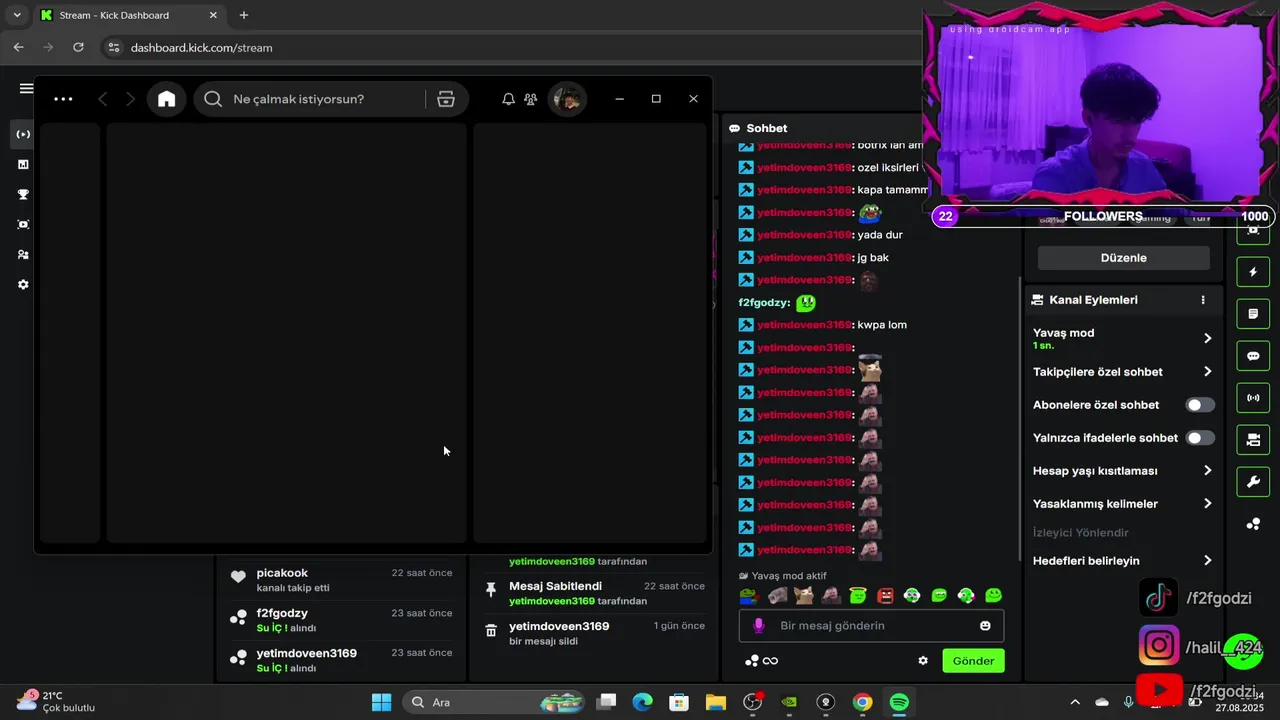Screen dimensions: 1280x720
Task: Open Spotify notifications bell
Action: (x=508, y=99)
